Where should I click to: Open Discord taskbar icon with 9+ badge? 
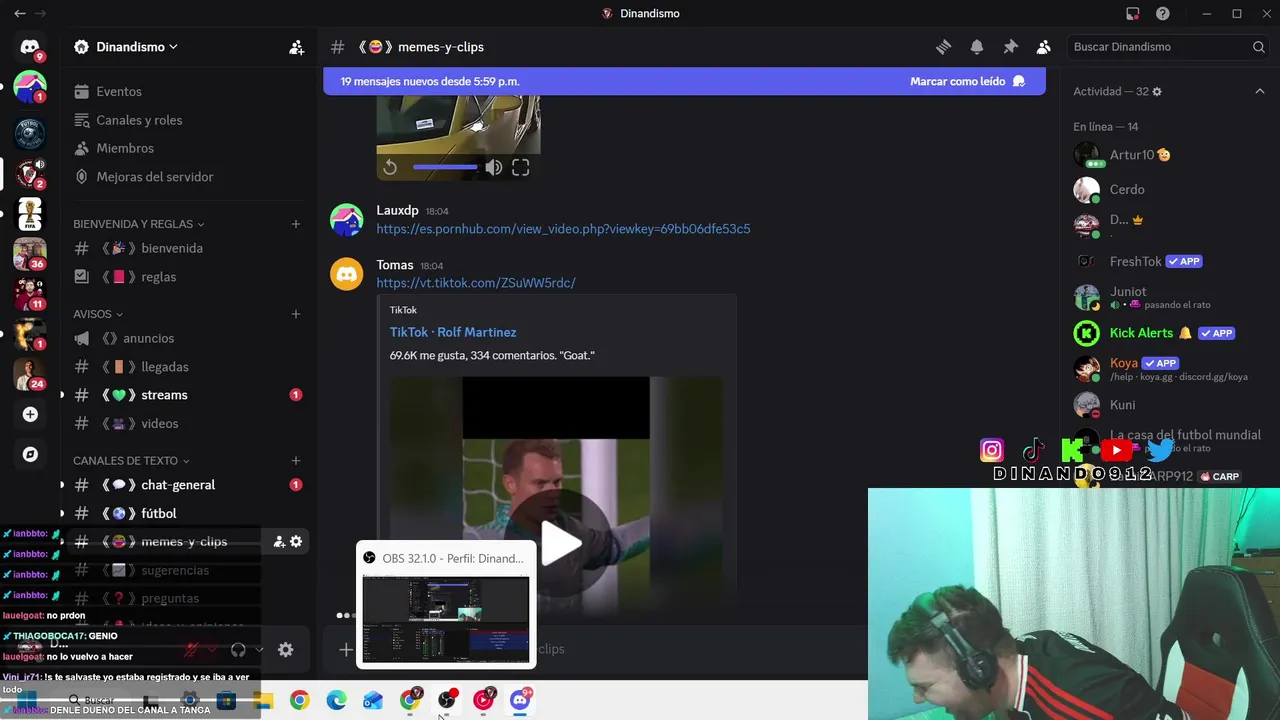[x=520, y=700]
